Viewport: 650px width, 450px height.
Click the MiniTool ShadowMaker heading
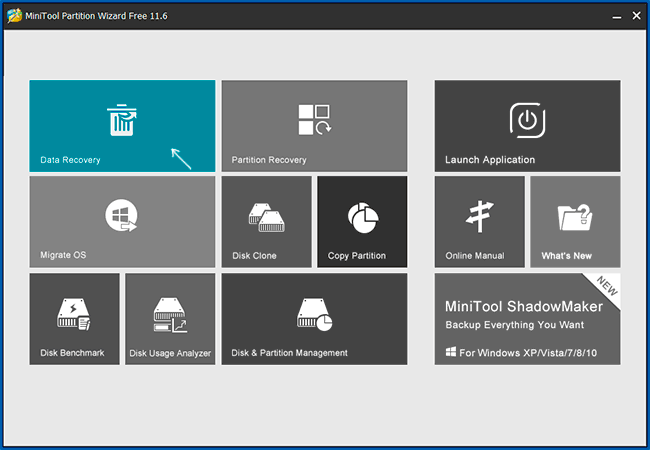click(524, 307)
